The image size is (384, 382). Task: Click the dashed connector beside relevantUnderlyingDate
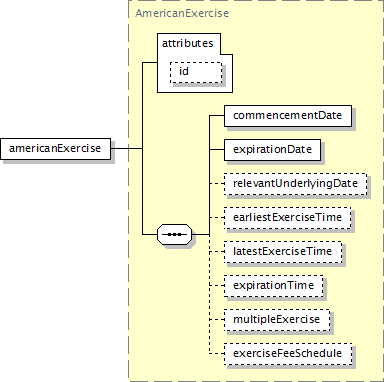(x=217, y=183)
